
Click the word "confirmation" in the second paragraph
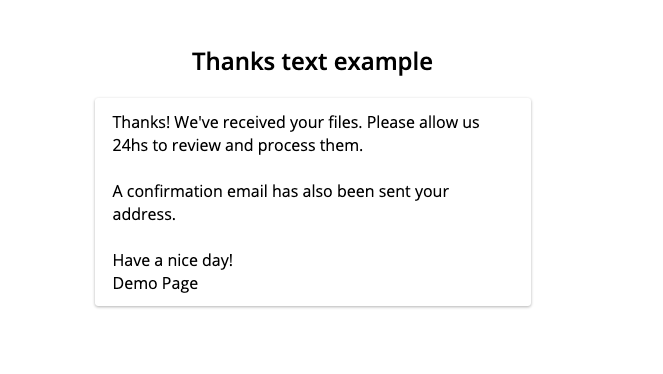coord(175,191)
